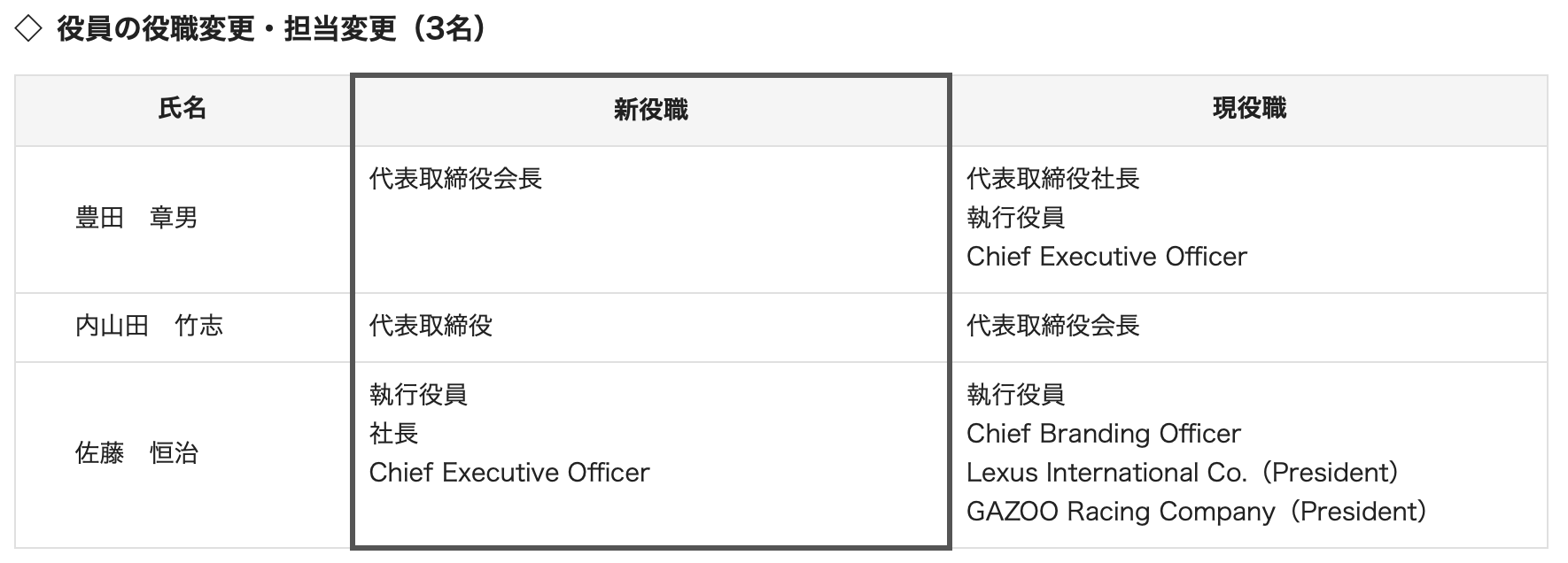This screenshot has width=1568, height=563.
Task: Click 社長 in 佐藤 恒治's new position
Action: tap(393, 434)
